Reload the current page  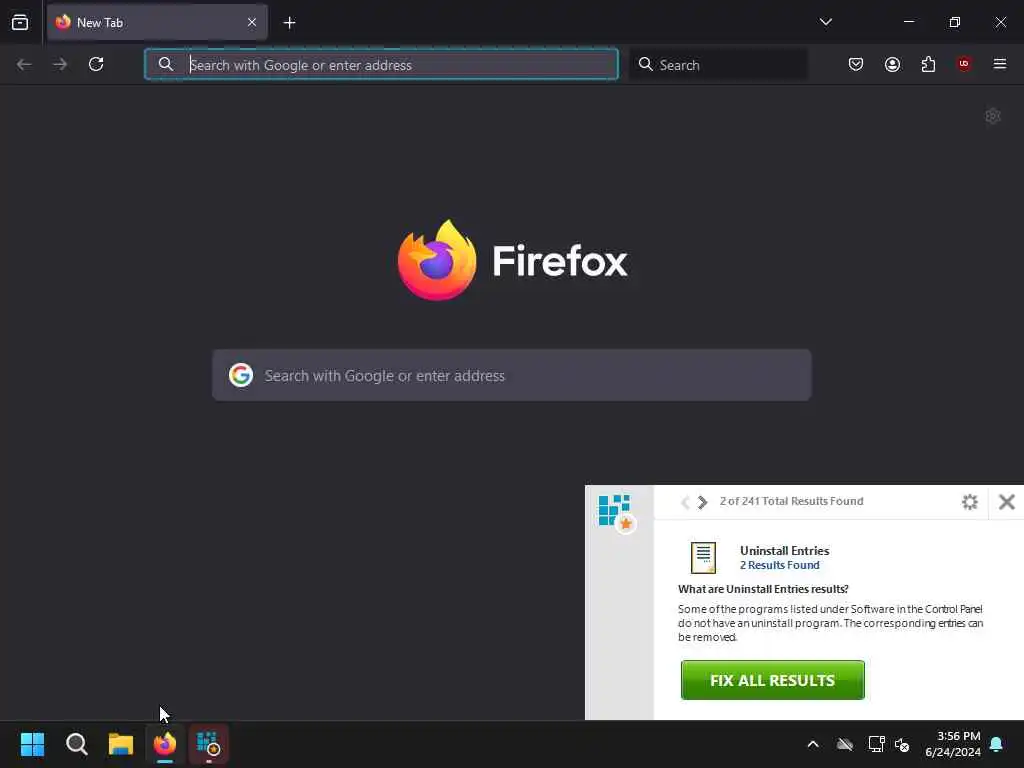[96, 64]
